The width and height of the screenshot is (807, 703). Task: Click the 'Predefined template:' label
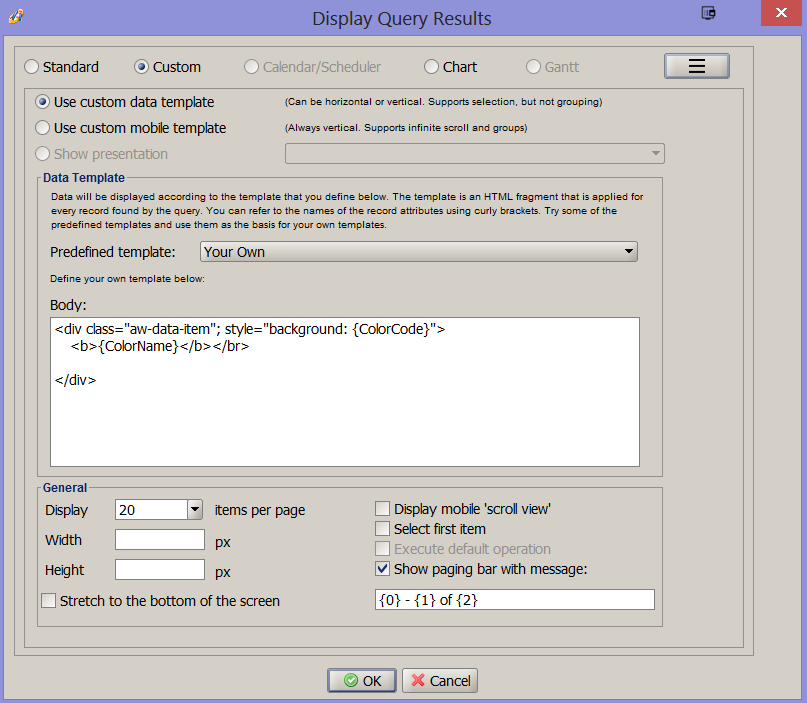click(113, 252)
